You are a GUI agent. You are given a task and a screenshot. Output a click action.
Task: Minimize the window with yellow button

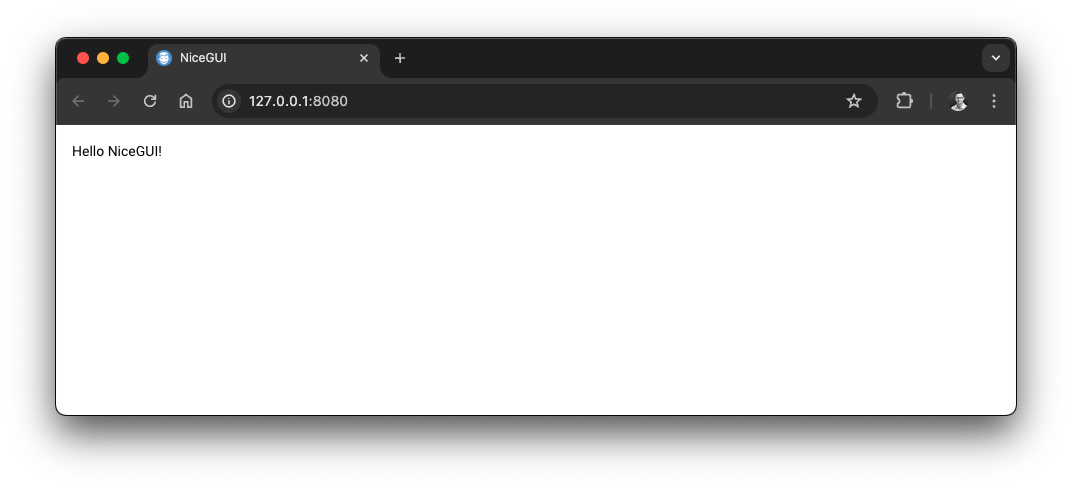tap(103, 58)
